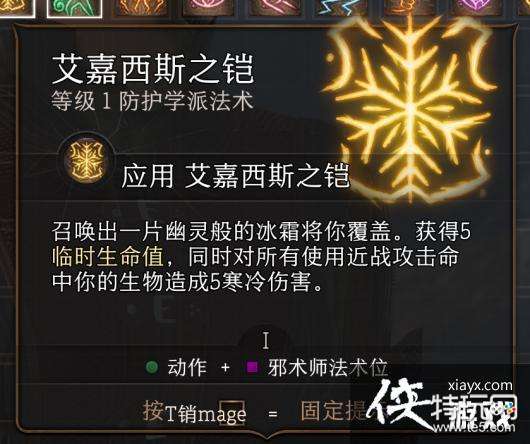530x444 pixels.
Task: Click the 应用 艾嘉西斯之铠 heading
Action: click(x=235, y=175)
